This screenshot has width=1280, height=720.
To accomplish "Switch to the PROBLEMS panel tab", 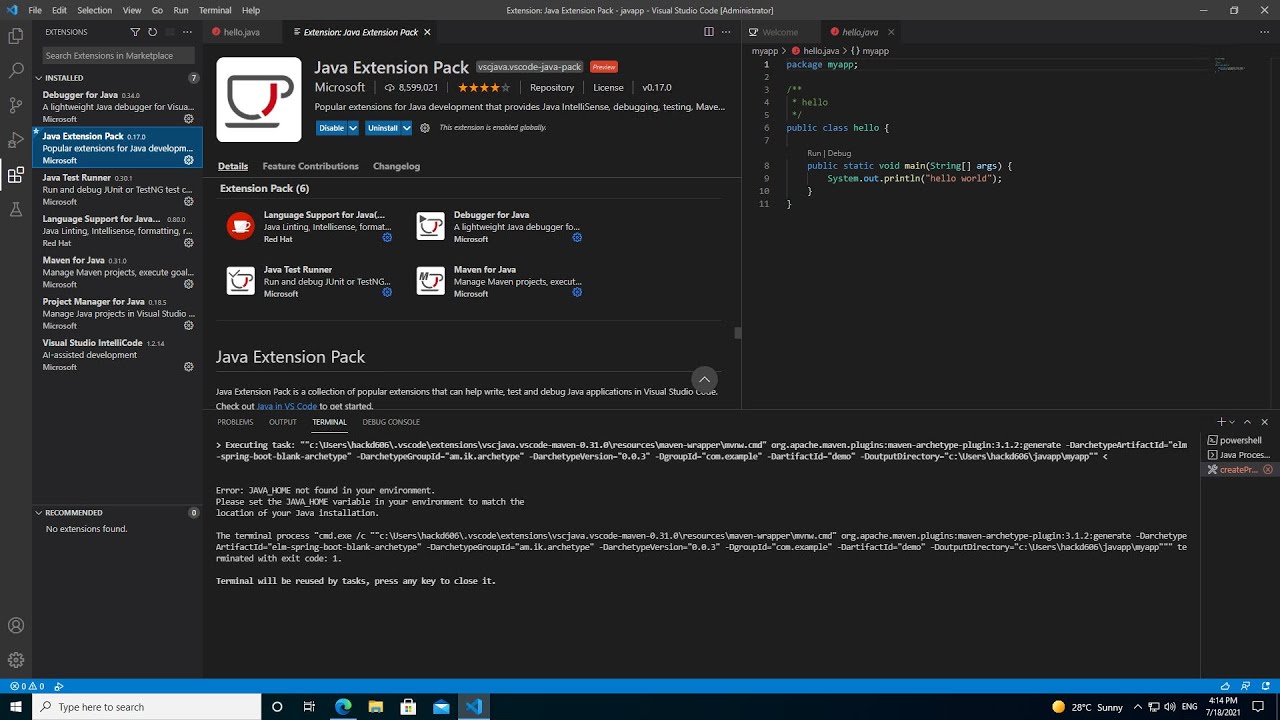I will coord(235,422).
